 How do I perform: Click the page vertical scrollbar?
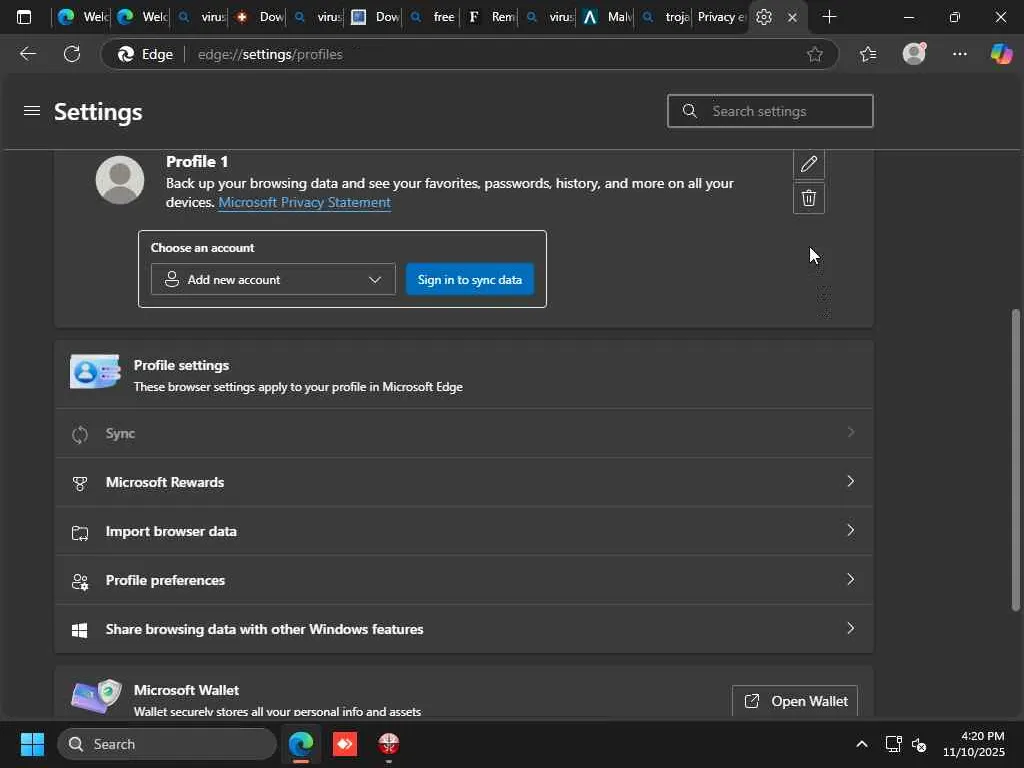[1016, 460]
